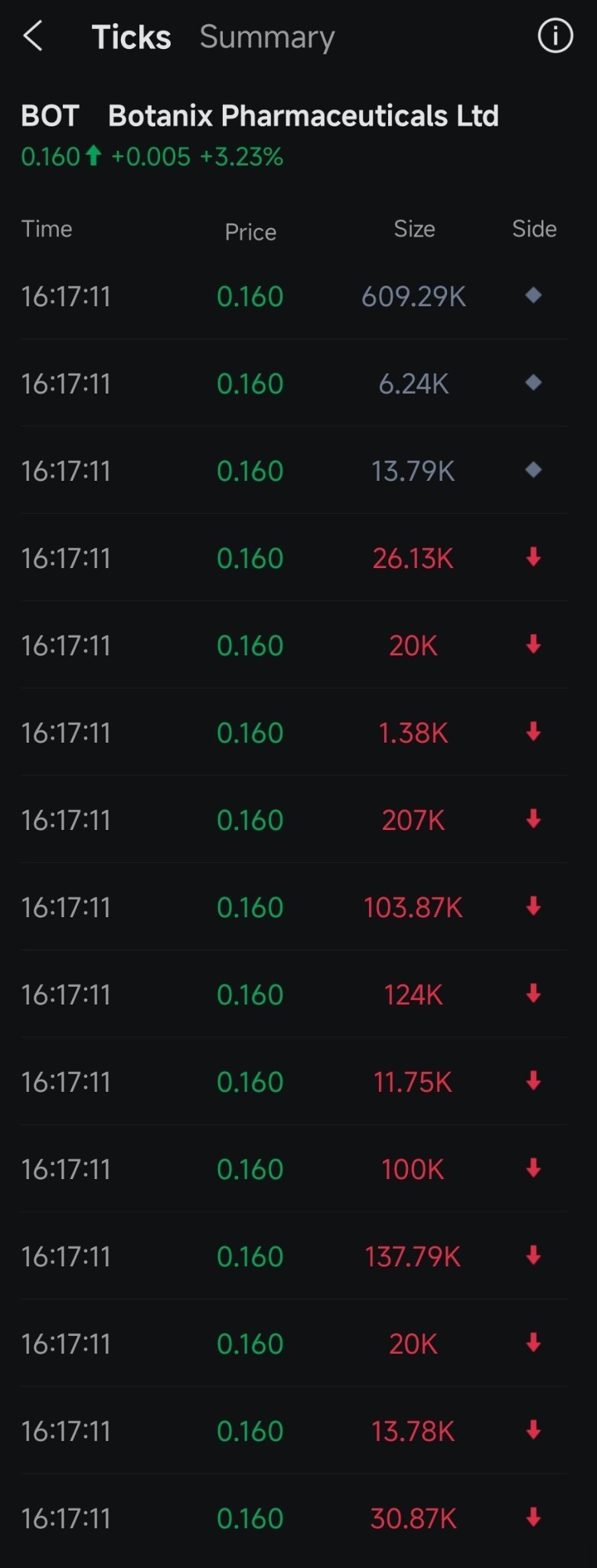Click the Price column header
The width and height of the screenshot is (597, 1568).
click(250, 232)
